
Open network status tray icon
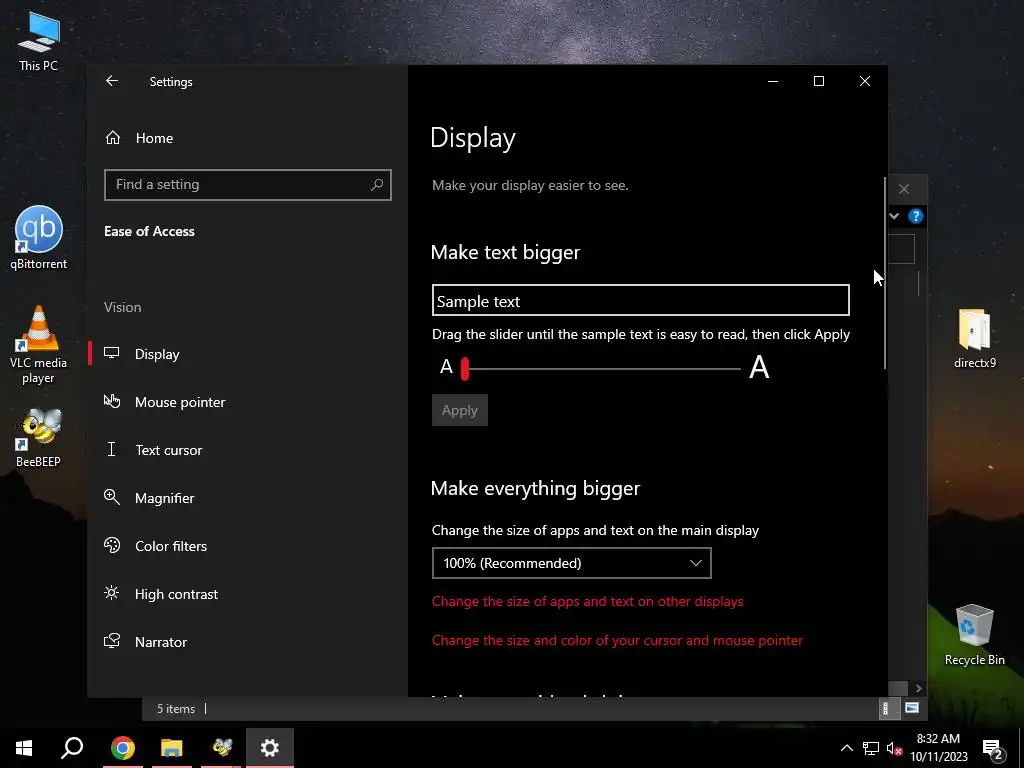(x=871, y=748)
